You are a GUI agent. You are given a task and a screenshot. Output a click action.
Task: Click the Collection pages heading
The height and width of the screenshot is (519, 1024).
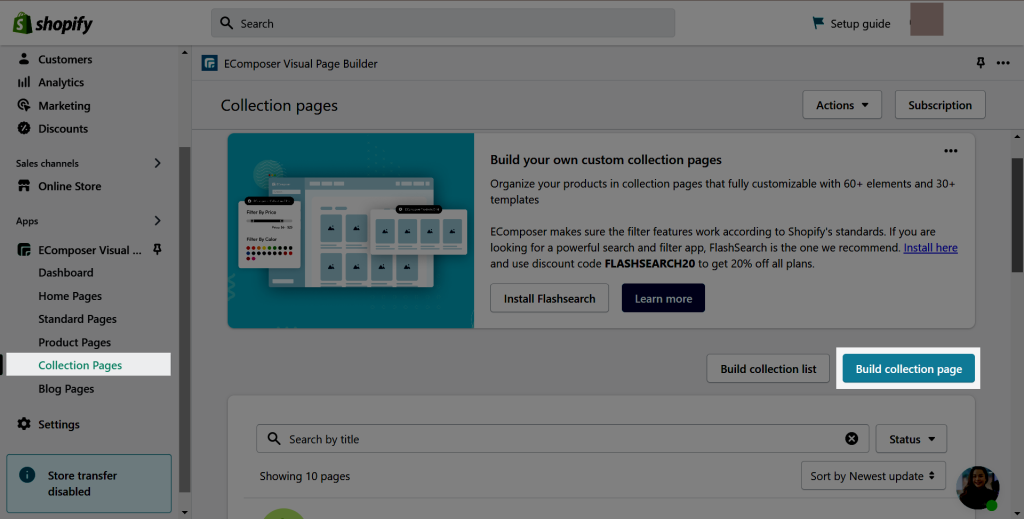279,105
